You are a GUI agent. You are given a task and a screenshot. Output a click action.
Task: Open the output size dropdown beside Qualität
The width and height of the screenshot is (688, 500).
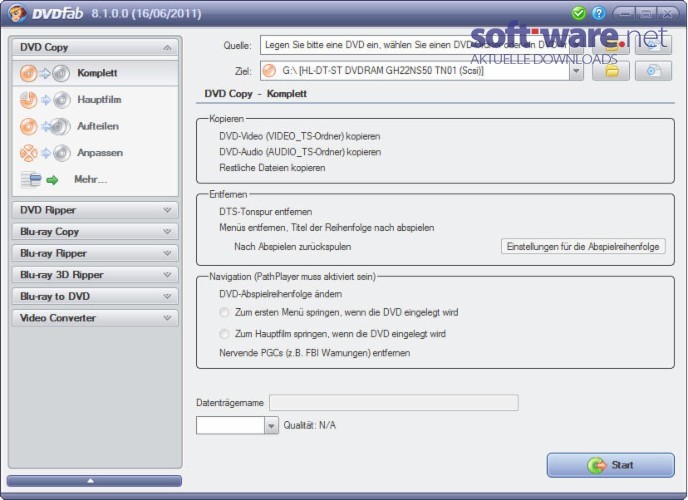coord(271,425)
